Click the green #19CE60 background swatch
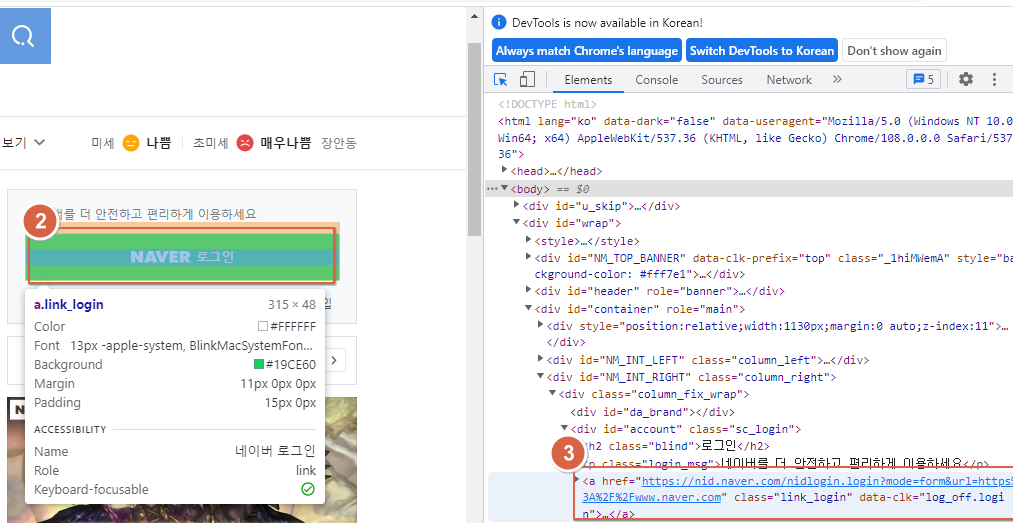The width and height of the screenshot is (1013, 523). tap(259, 364)
